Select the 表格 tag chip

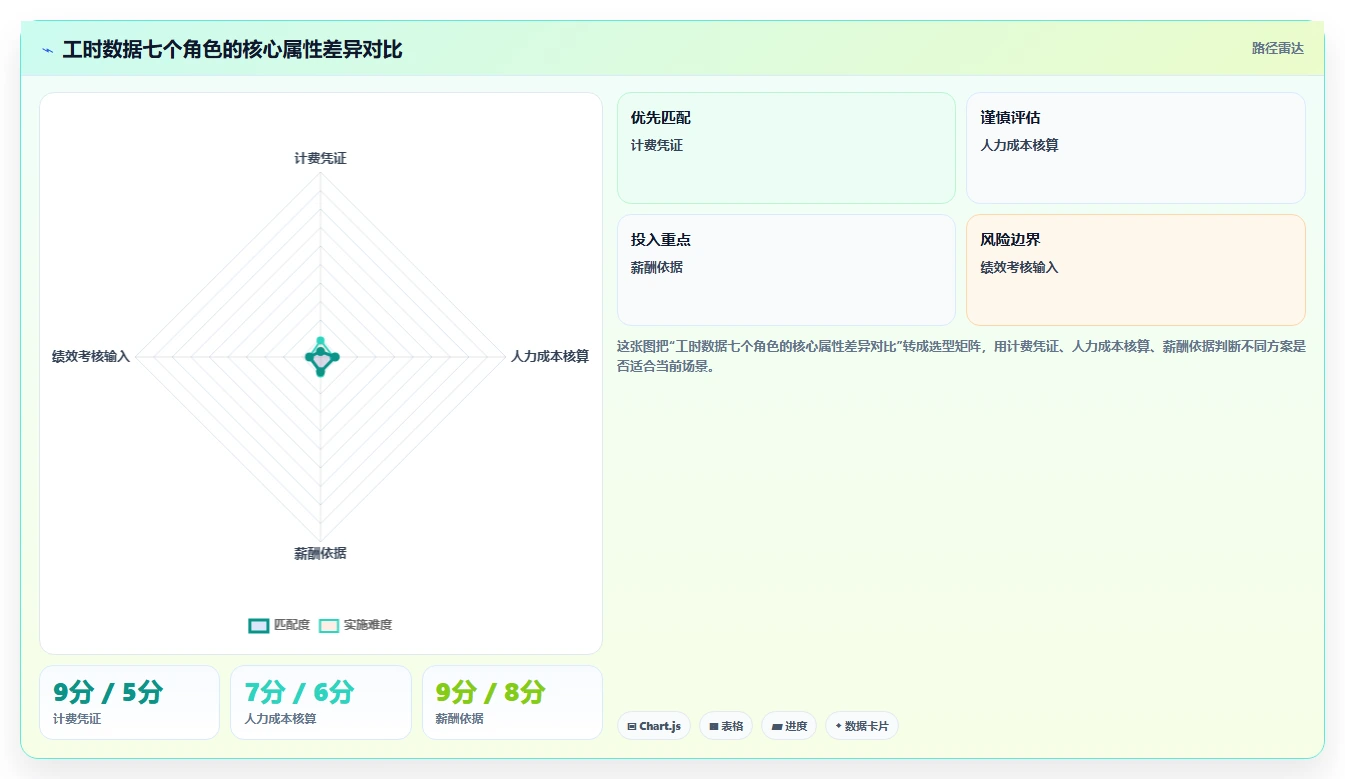[x=726, y=726]
